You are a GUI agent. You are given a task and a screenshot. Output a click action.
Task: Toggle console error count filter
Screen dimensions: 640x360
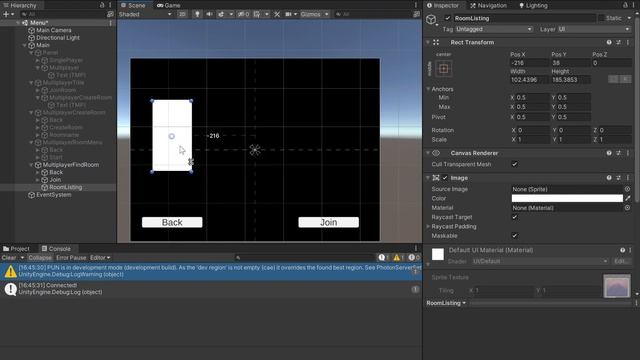(413, 258)
